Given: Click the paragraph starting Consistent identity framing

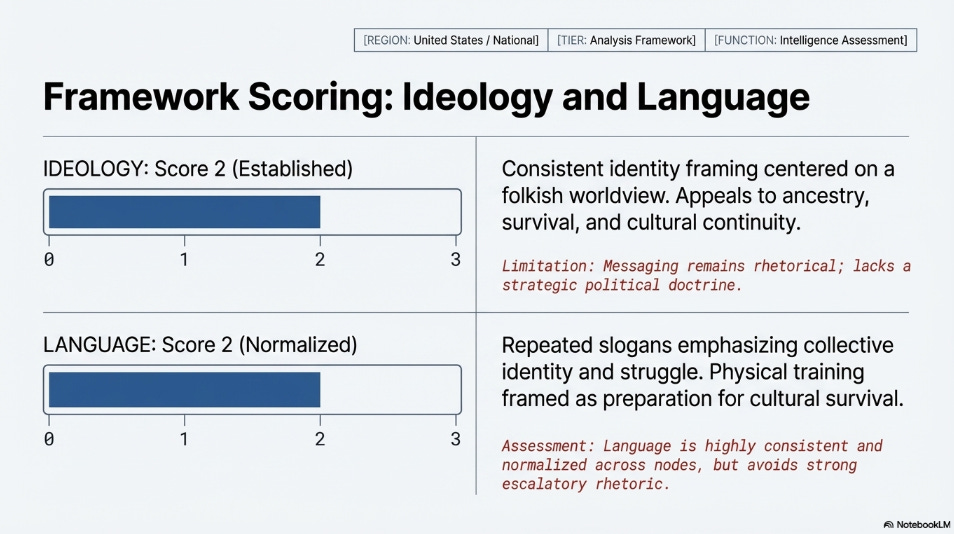Looking at the screenshot, I should coord(698,195).
